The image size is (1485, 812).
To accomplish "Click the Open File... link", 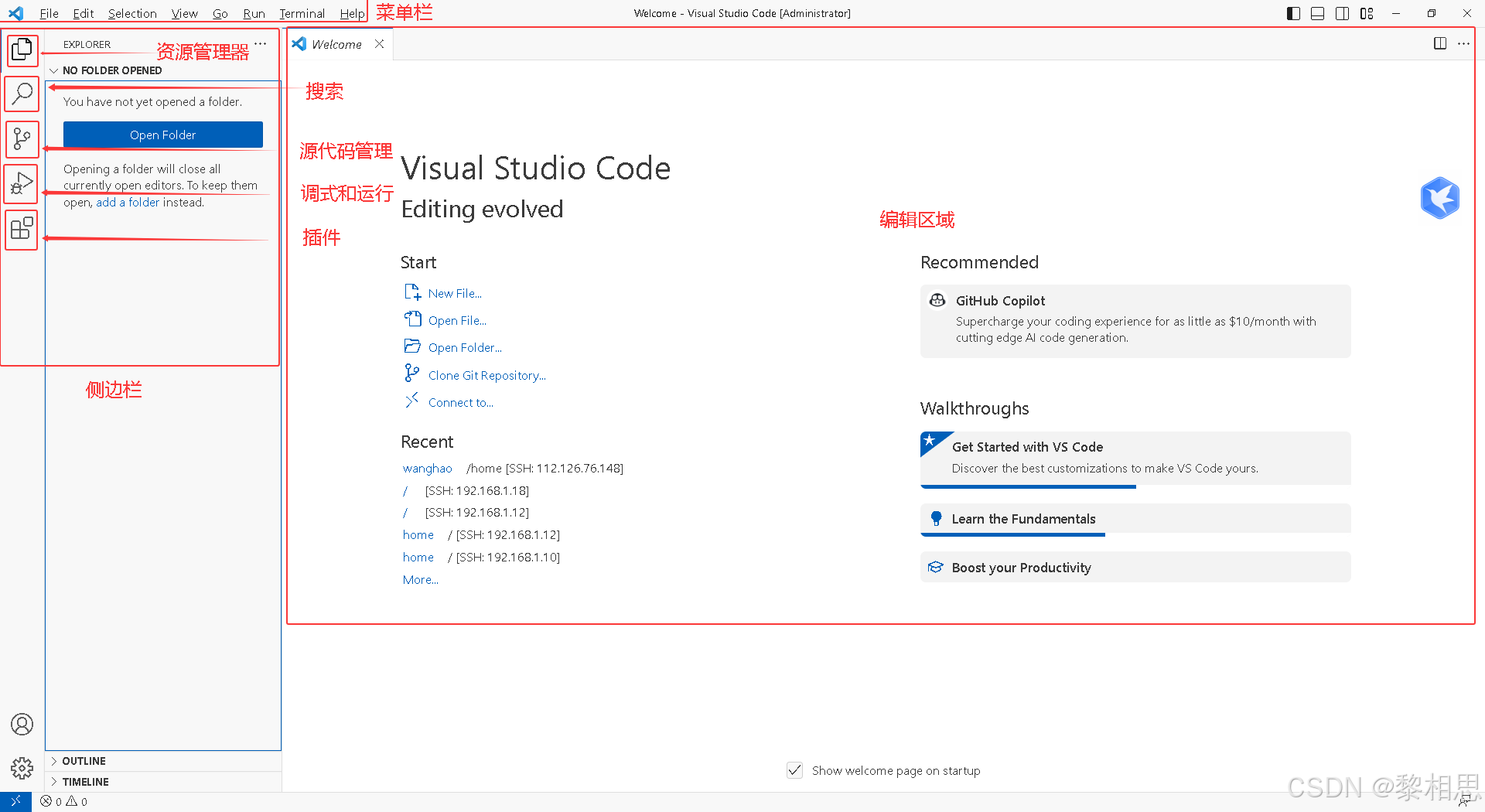I will click(x=457, y=321).
